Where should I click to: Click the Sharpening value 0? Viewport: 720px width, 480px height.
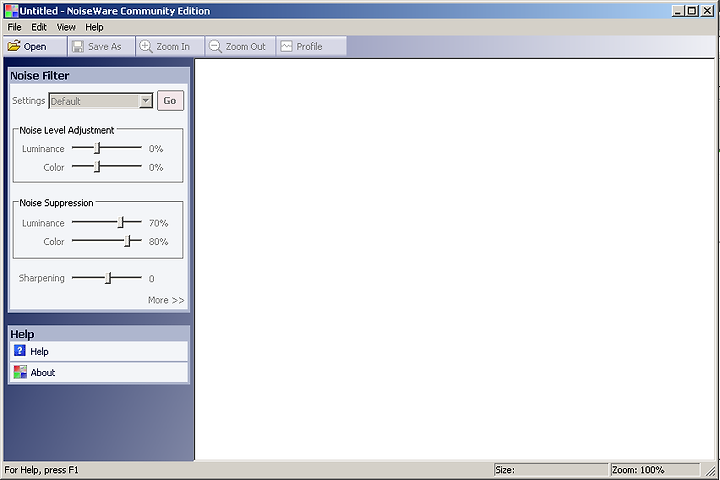152,279
